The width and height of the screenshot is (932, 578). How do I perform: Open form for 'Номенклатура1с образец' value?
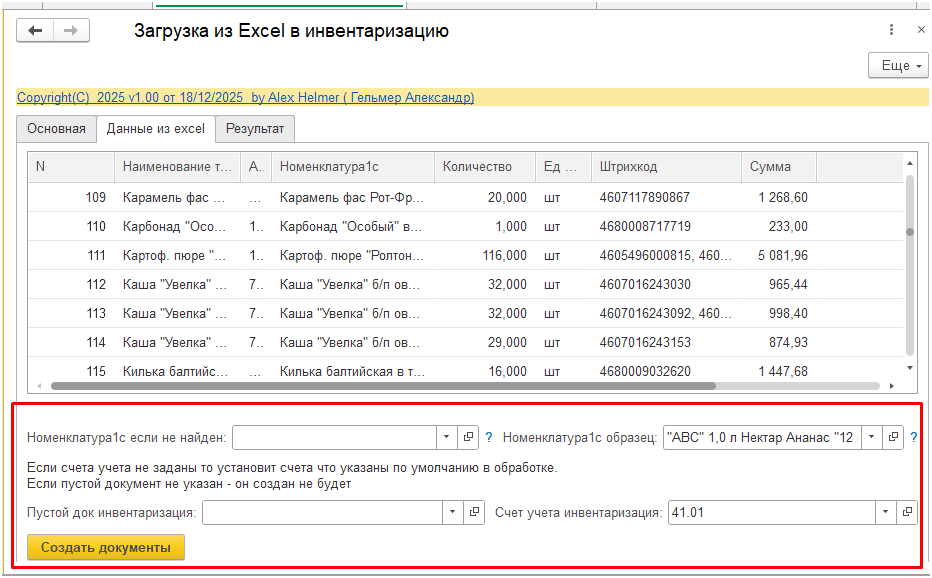click(x=894, y=438)
